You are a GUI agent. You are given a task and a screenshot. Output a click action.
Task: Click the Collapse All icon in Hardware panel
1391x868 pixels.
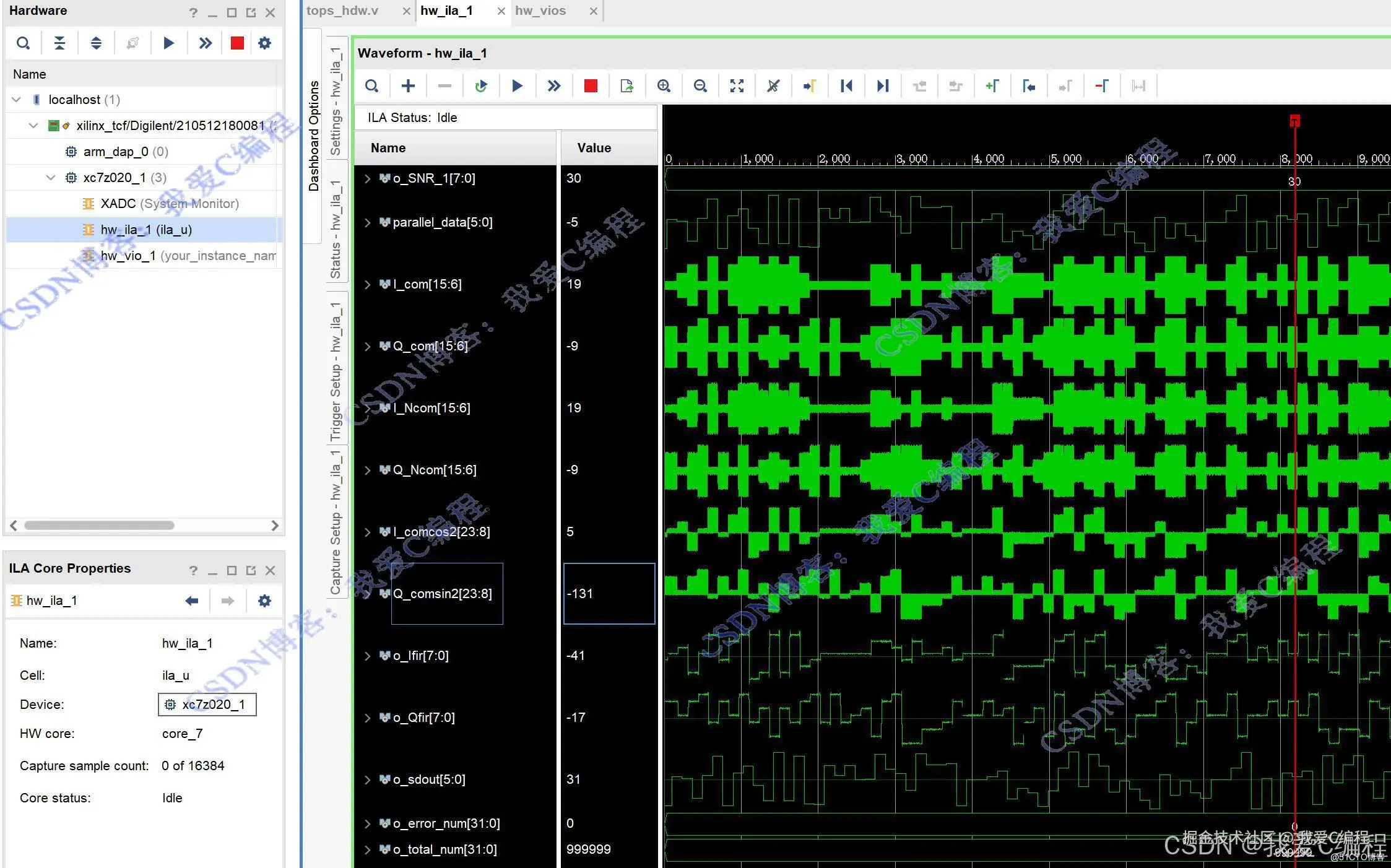coord(59,43)
